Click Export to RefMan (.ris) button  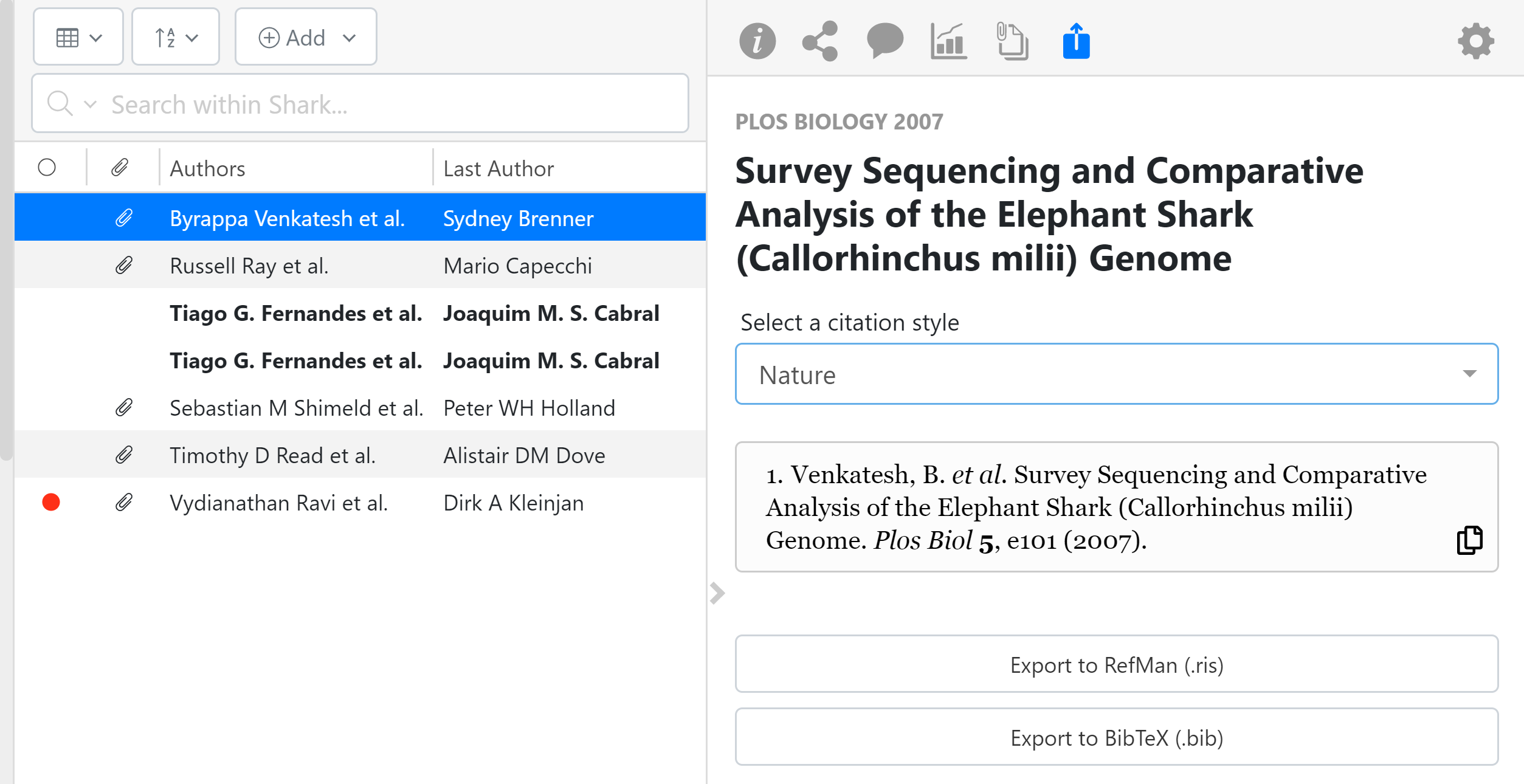(x=1116, y=665)
